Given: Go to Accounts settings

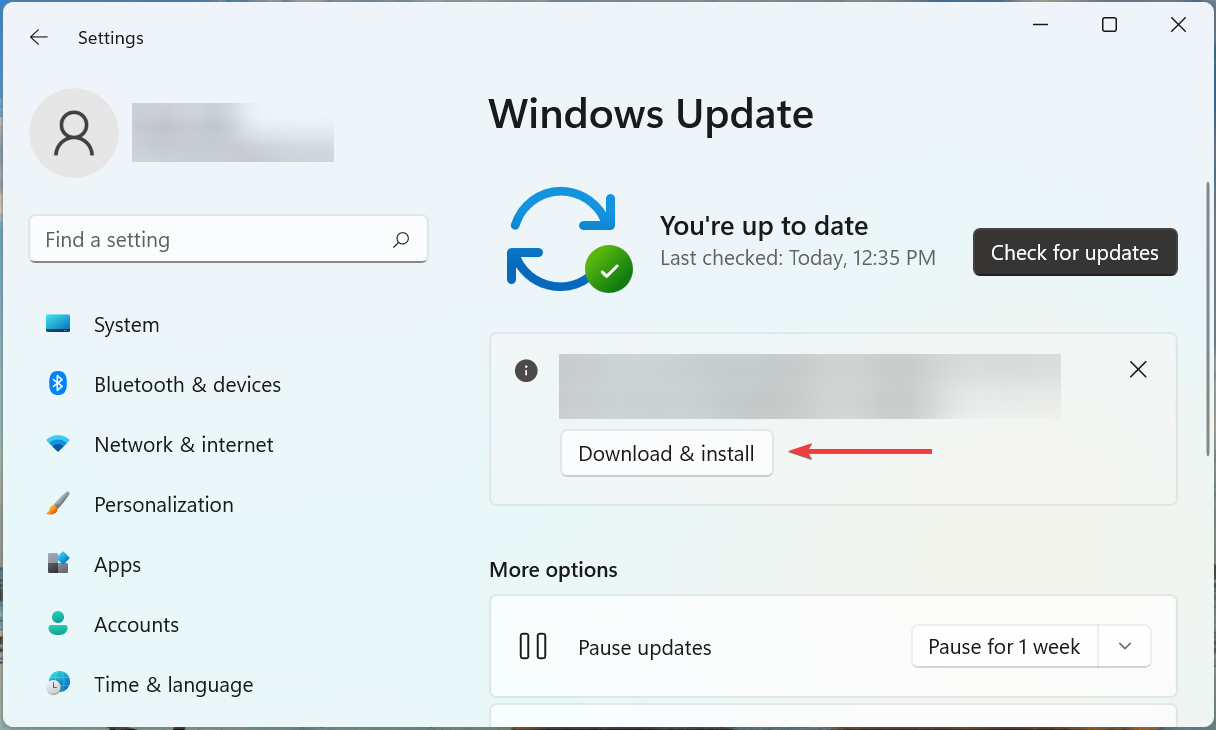Looking at the screenshot, I should tap(136, 624).
